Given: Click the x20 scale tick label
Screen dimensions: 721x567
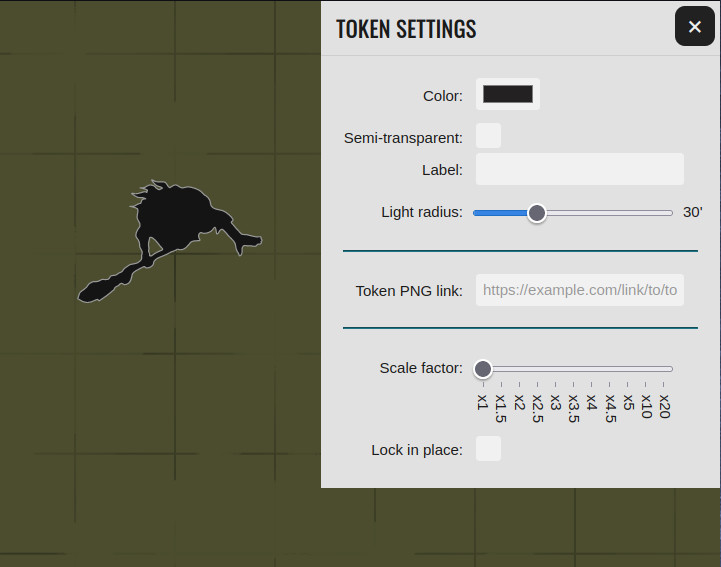Looking at the screenshot, I should (664, 407).
